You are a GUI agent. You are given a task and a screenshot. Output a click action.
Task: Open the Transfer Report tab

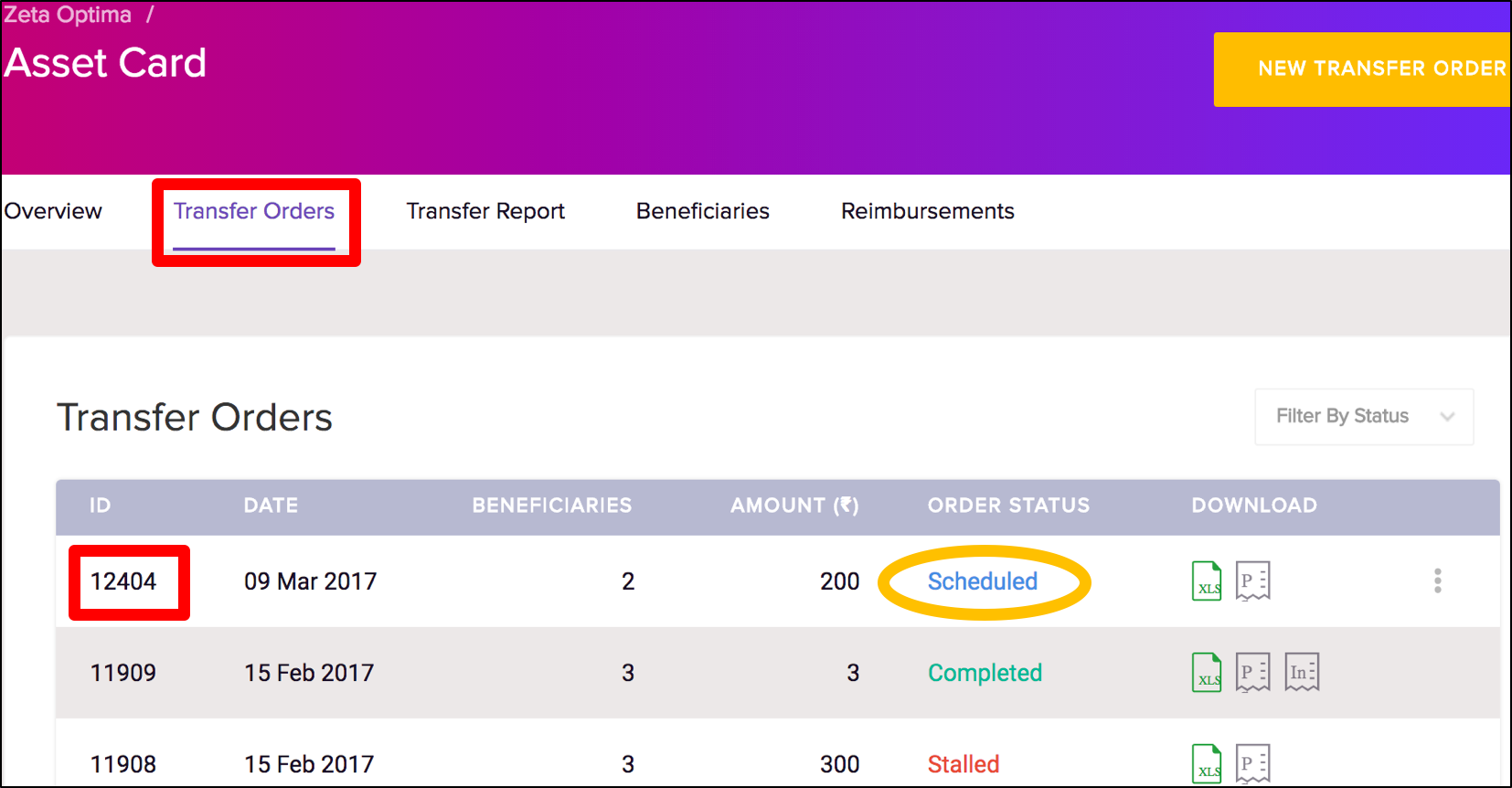coord(485,211)
